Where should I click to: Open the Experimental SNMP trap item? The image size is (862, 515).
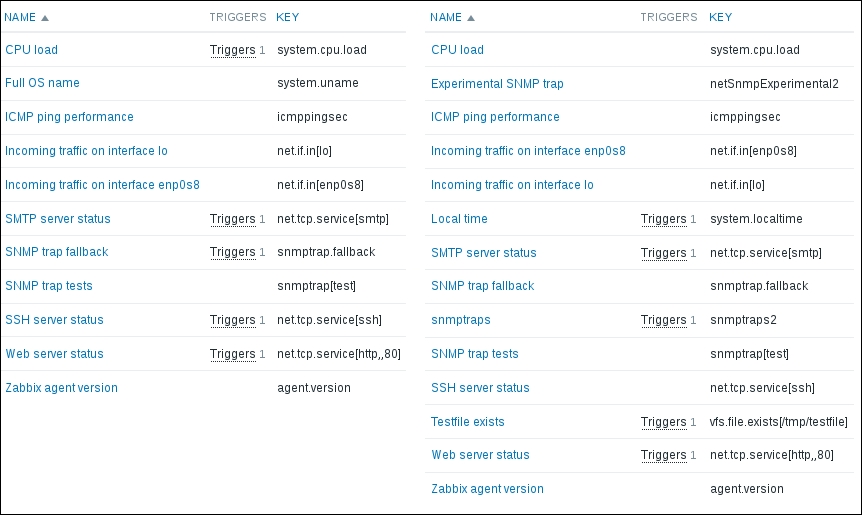coord(497,84)
